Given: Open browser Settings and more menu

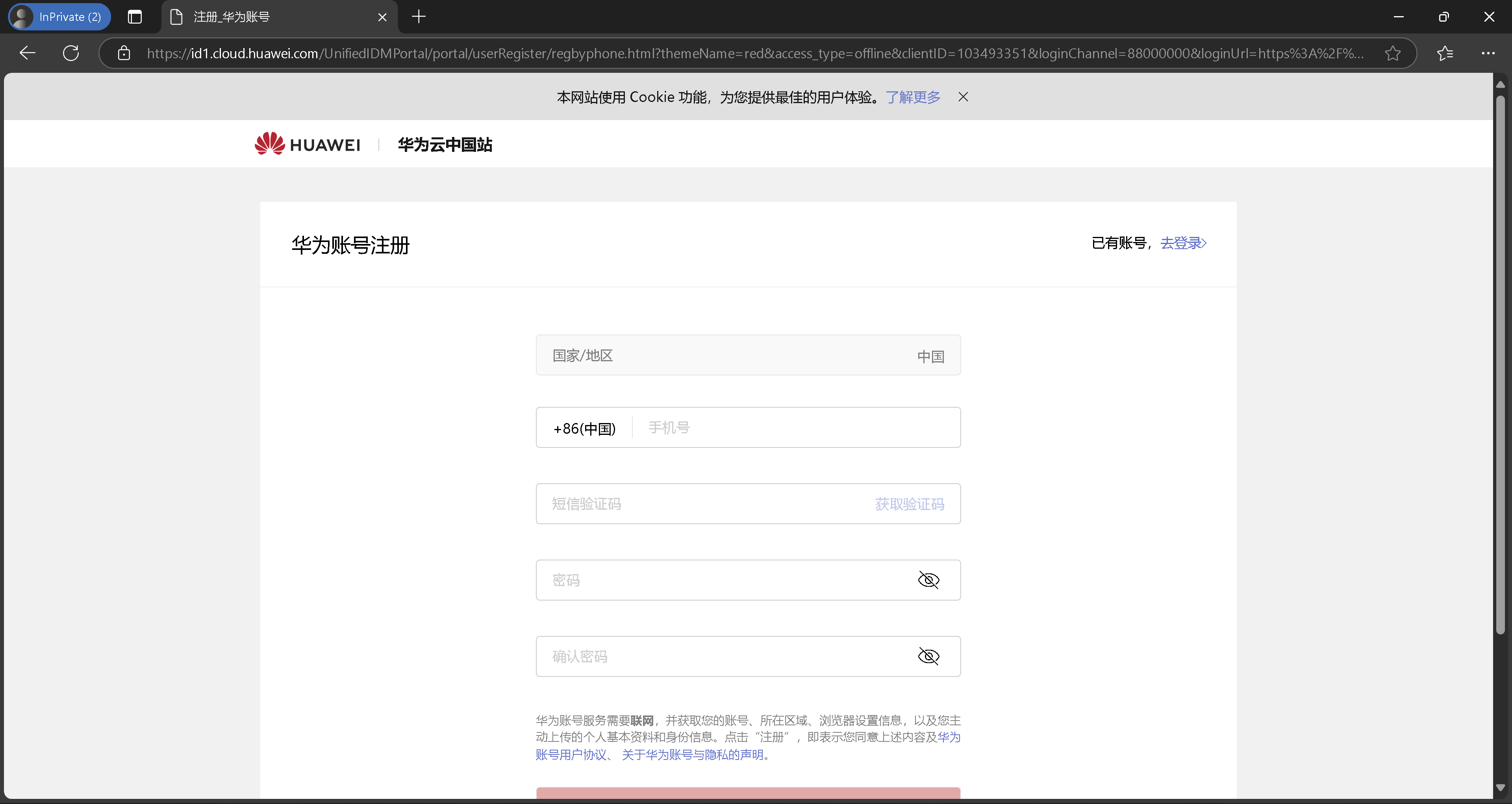Looking at the screenshot, I should [x=1488, y=54].
